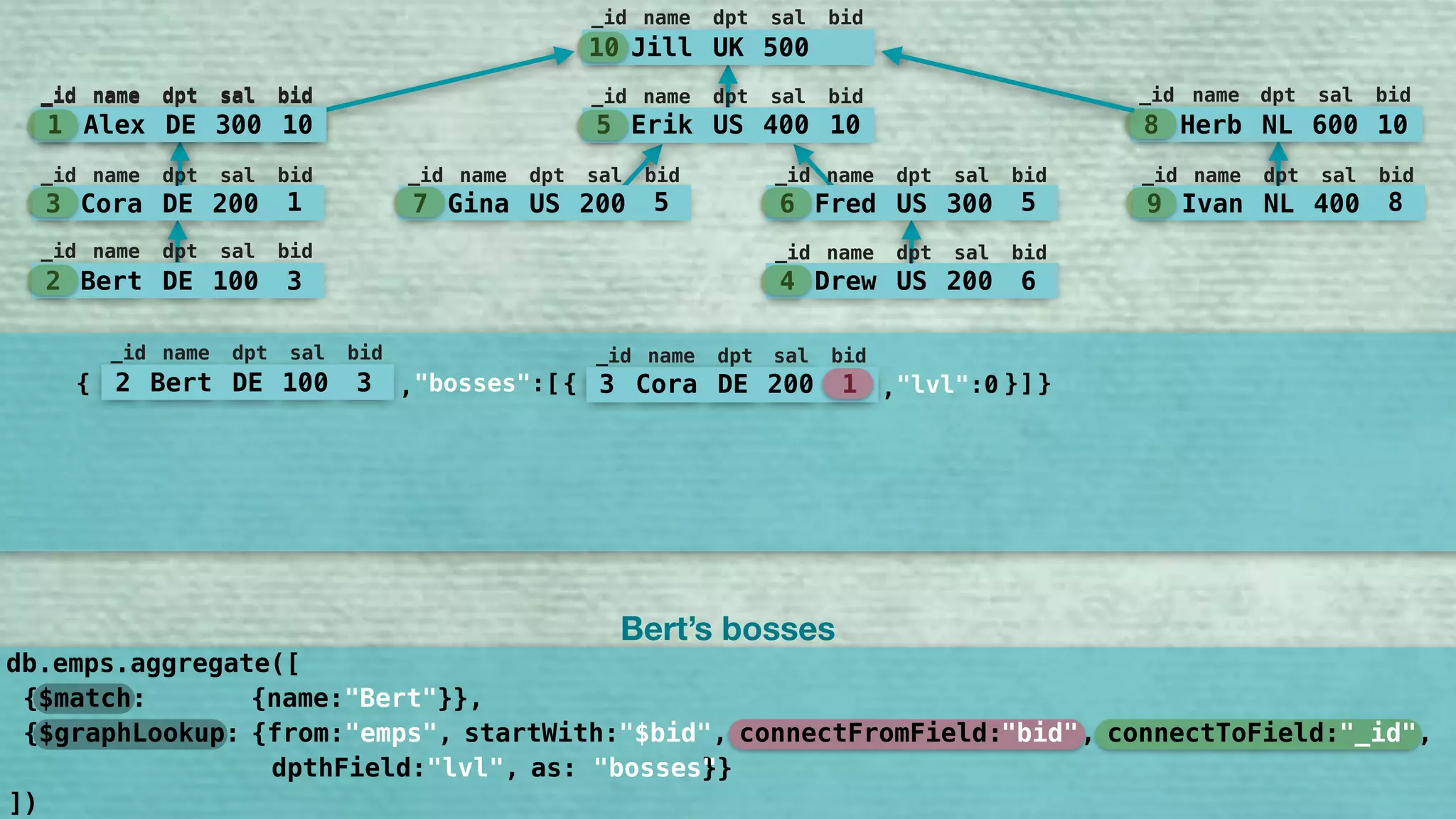Click the green ID badge 6 for Fred
The width and height of the screenshot is (1456, 819).
[786, 204]
